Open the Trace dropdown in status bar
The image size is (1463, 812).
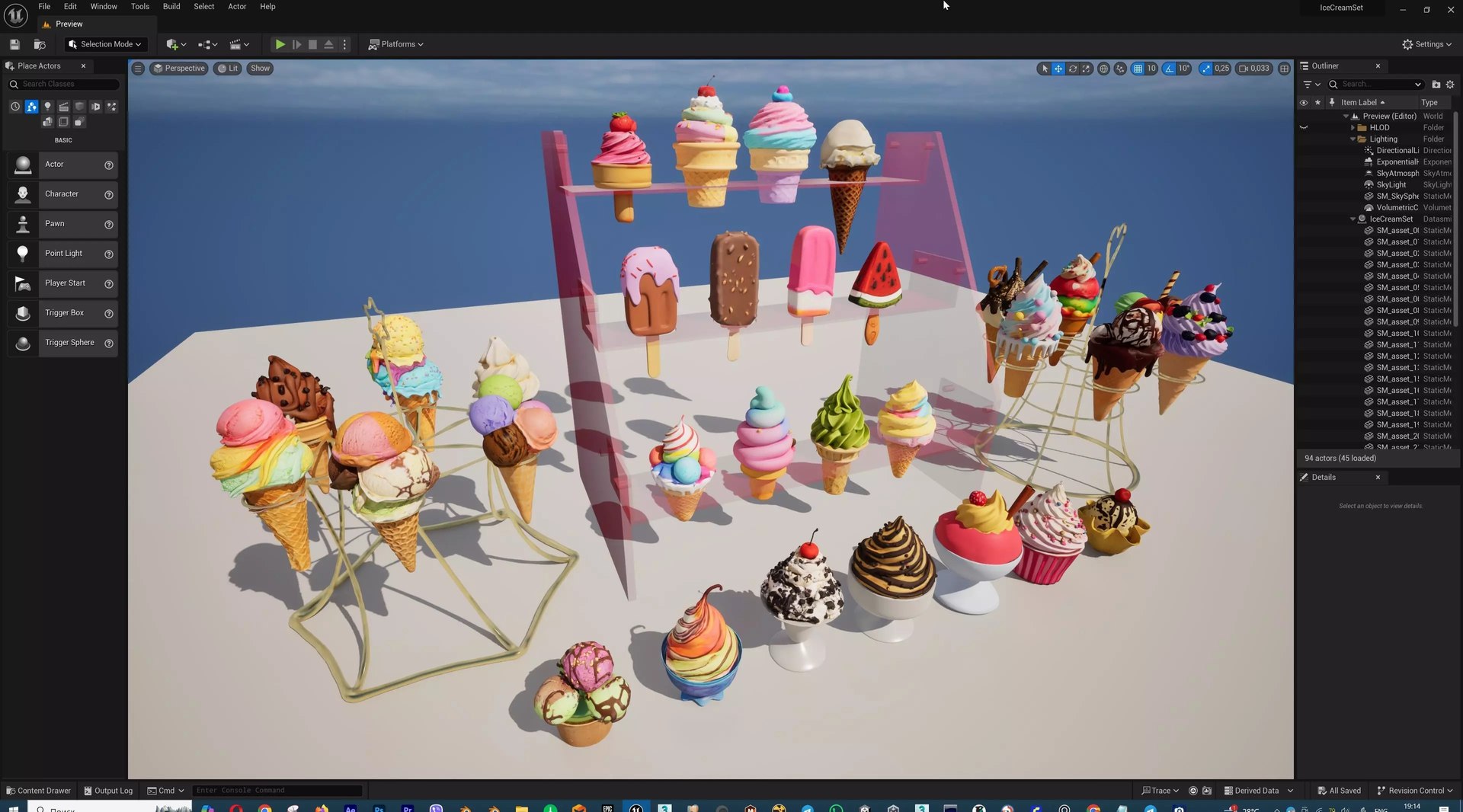[x=1160, y=791]
